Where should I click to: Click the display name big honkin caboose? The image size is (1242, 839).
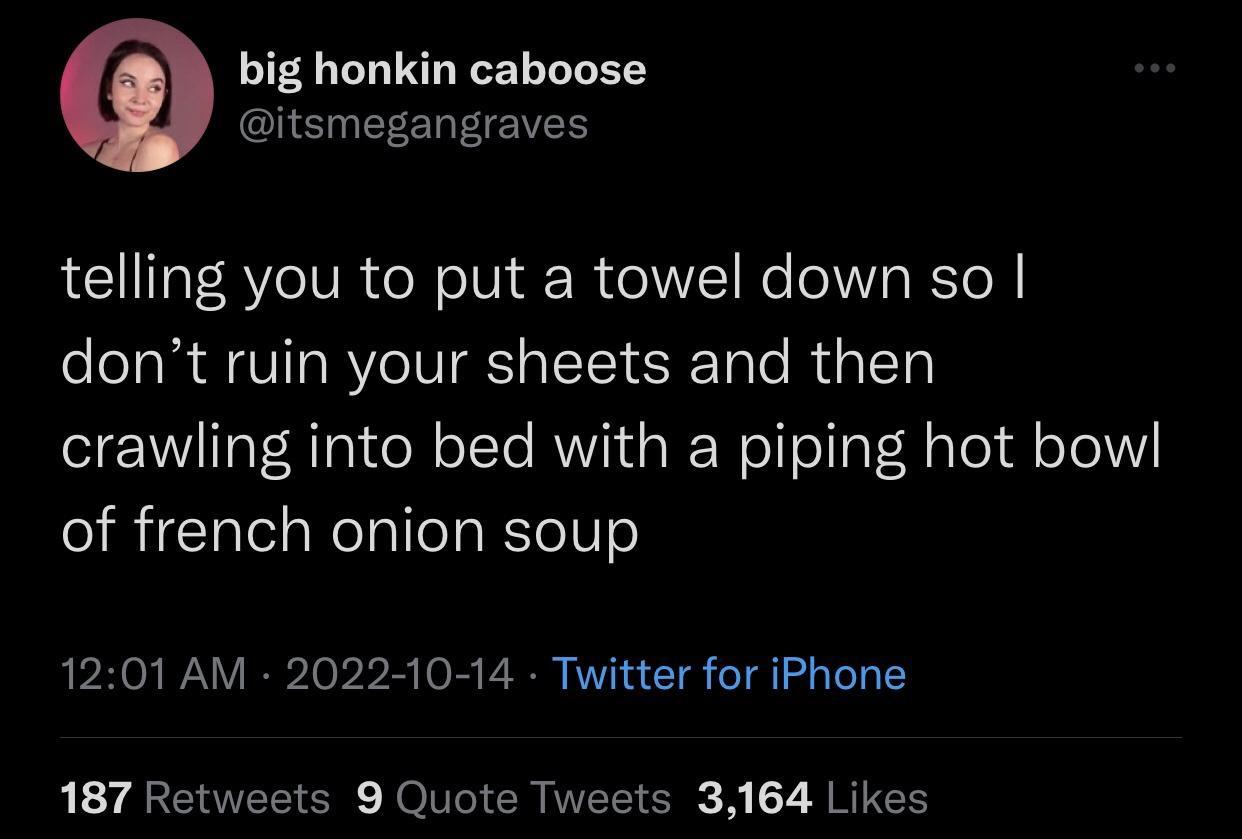[x=442, y=69]
